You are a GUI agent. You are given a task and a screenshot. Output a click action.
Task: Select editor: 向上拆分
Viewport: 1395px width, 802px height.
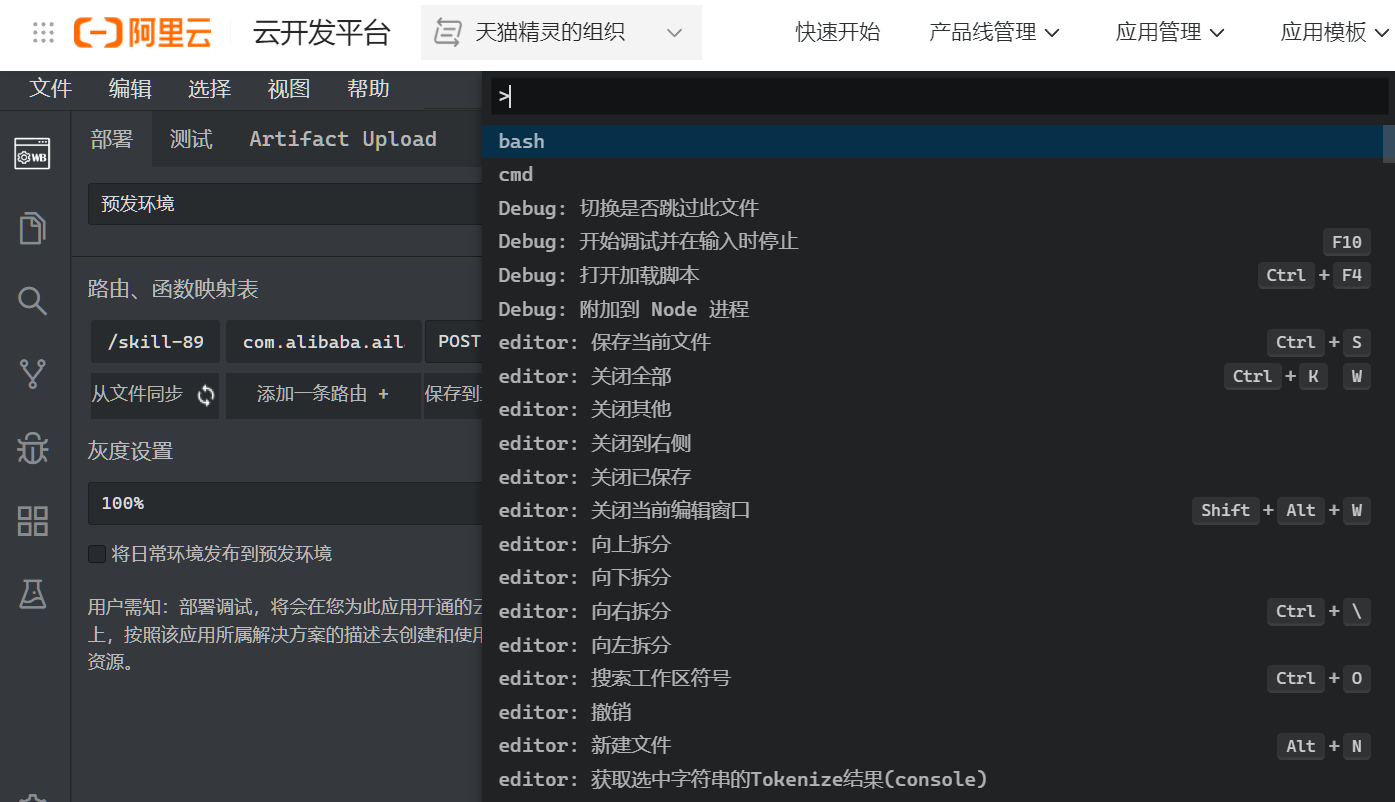pyautogui.click(x=932, y=545)
